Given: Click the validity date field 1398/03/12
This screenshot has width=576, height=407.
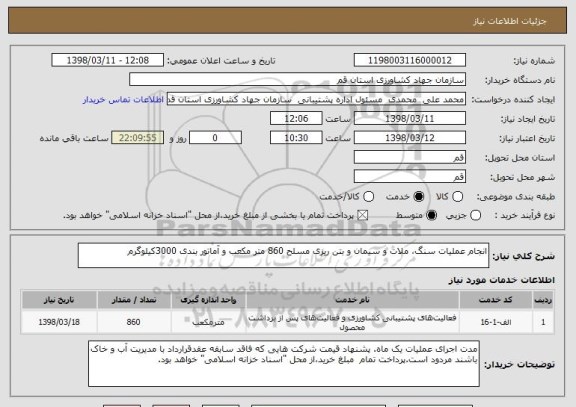Looking at the screenshot, I should [410, 138].
